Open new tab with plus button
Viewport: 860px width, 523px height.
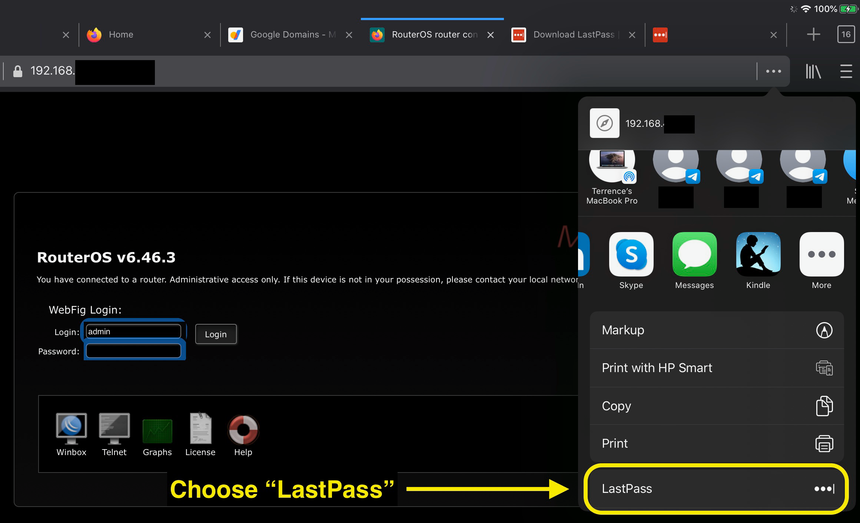[813, 35]
